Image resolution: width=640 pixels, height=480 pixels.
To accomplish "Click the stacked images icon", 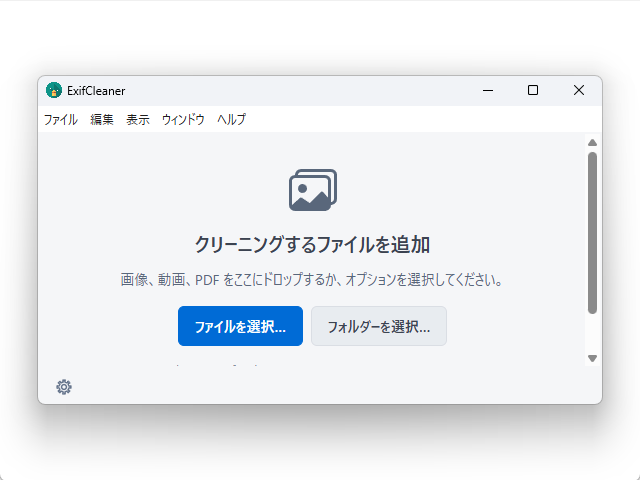I will coord(313,190).
